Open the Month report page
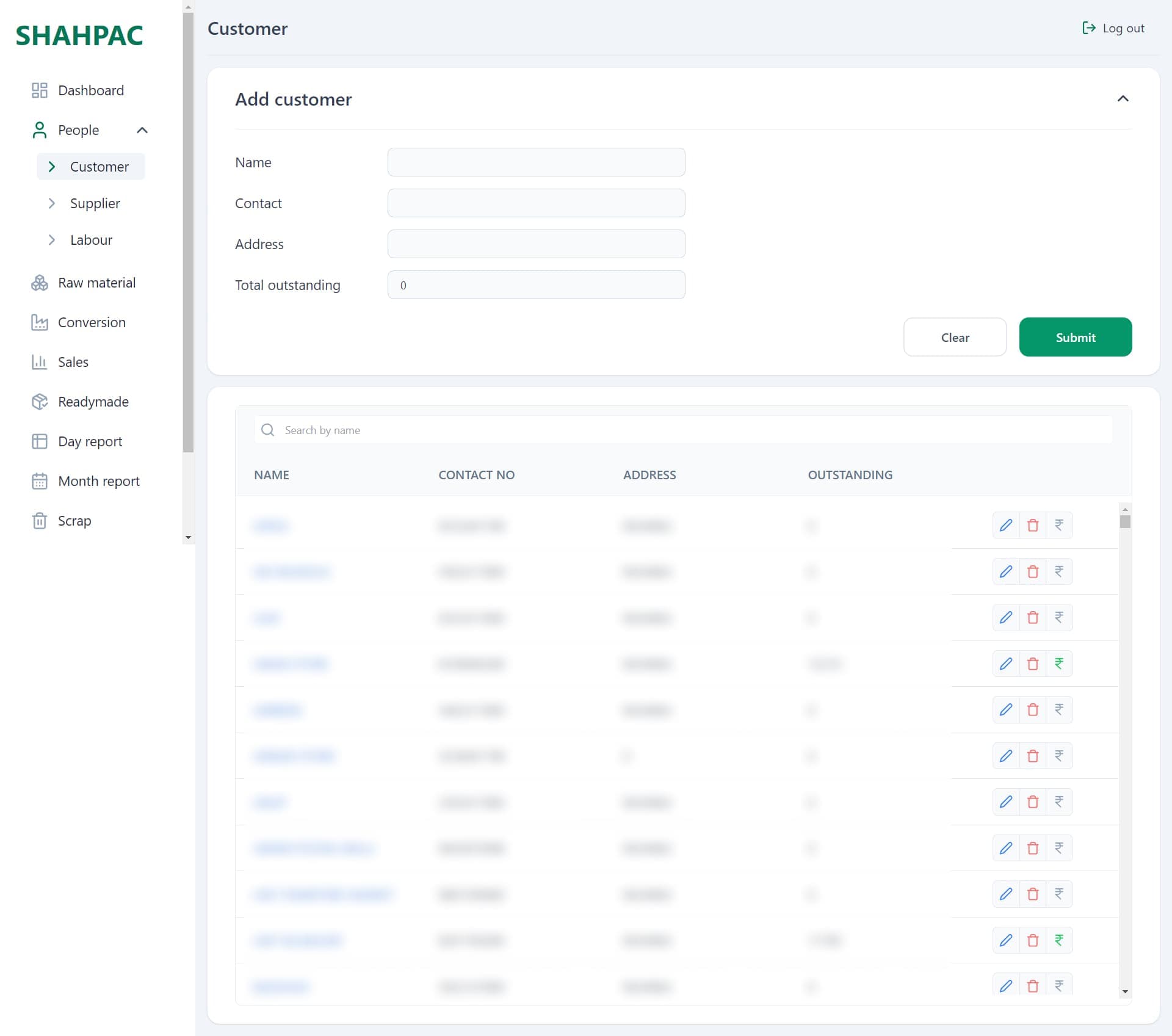Viewport: 1172px width, 1036px height. coord(98,481)
